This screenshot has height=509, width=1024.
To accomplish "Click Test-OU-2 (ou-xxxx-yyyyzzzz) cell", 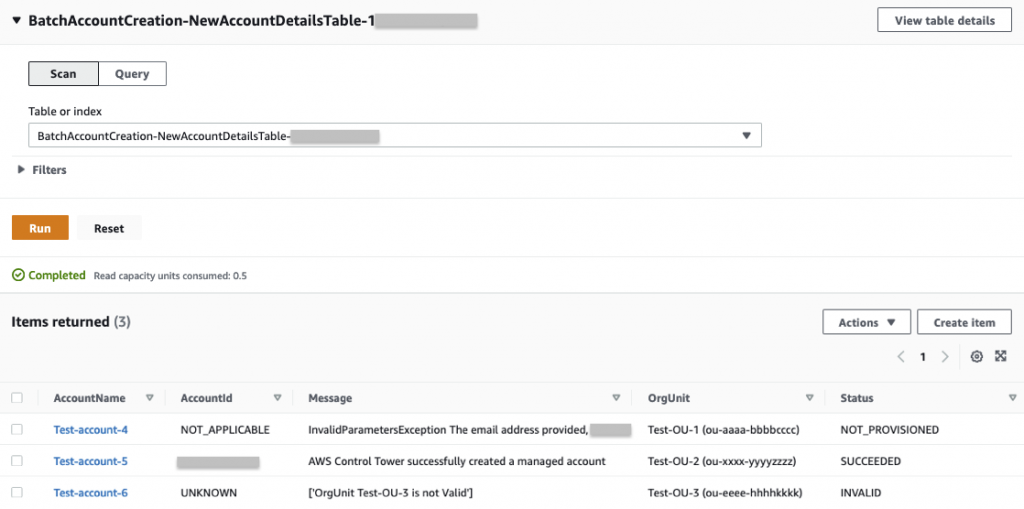I will 722,461.
